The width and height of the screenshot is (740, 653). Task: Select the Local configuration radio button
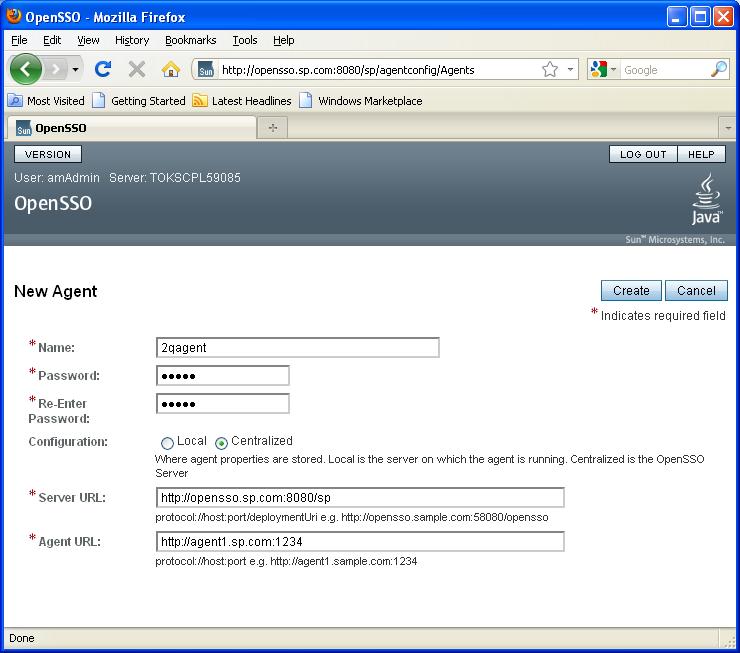pos(167,443)
